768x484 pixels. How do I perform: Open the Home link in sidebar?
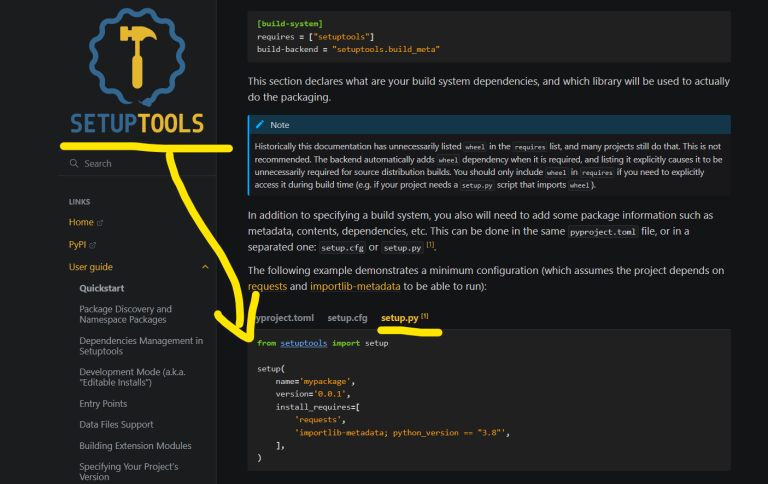coord(80,222)
